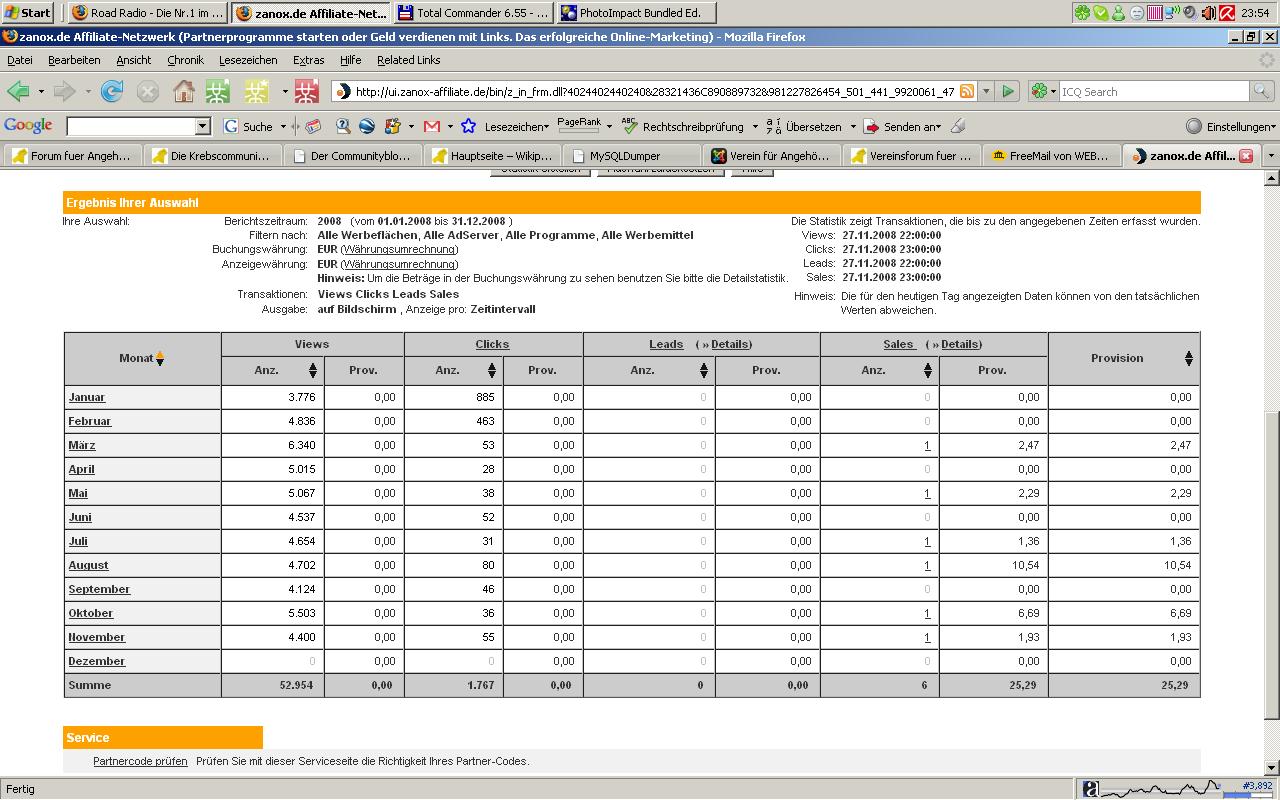Open the Übersetzen dropdown arrow
This screenshot has width=1280, height=800.
(x=853, y=127)
